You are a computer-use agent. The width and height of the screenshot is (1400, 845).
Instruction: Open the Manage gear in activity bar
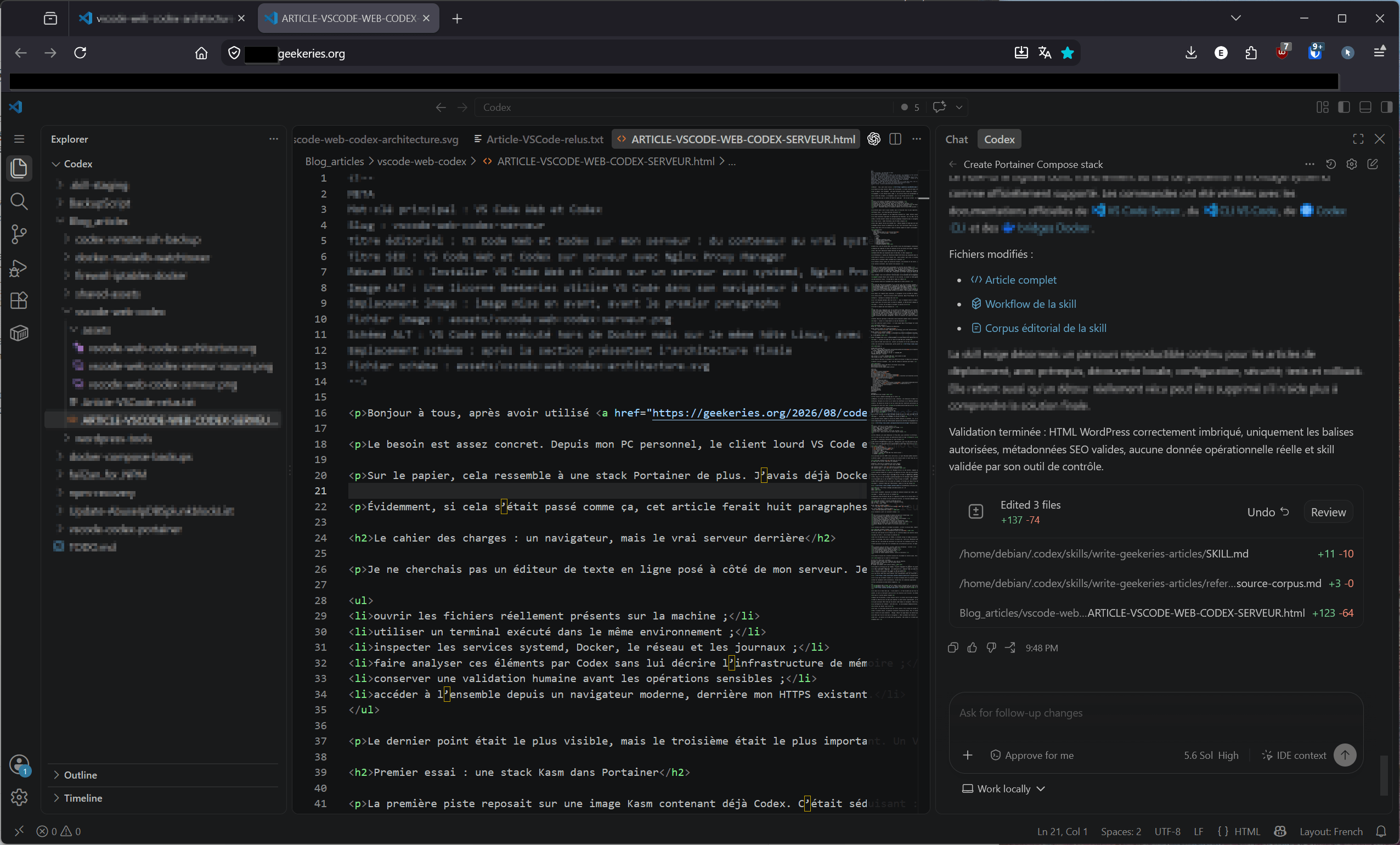click(19, 797)
